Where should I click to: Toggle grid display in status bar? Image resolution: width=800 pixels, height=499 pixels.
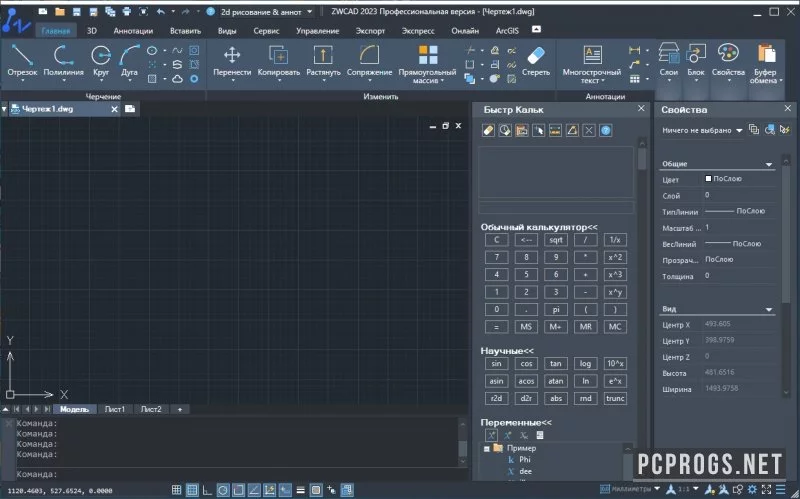point(192,490)
